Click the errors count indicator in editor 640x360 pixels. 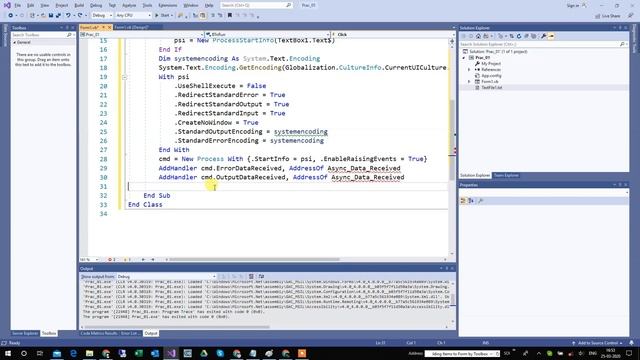(x=111, y=259)
